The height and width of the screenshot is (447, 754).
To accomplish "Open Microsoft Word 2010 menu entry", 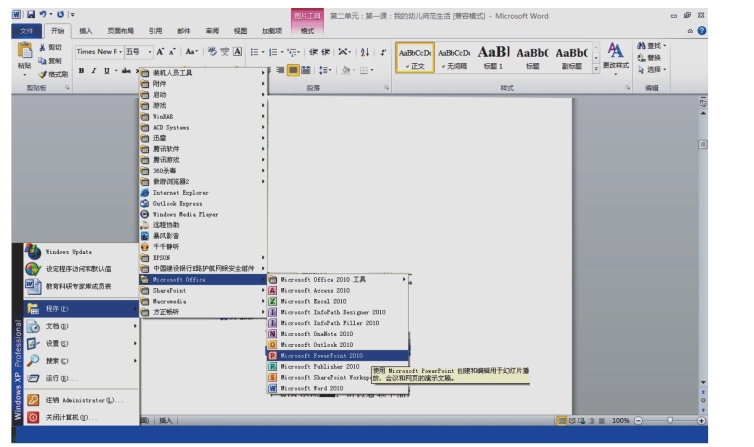I will (x=338, y=388).
